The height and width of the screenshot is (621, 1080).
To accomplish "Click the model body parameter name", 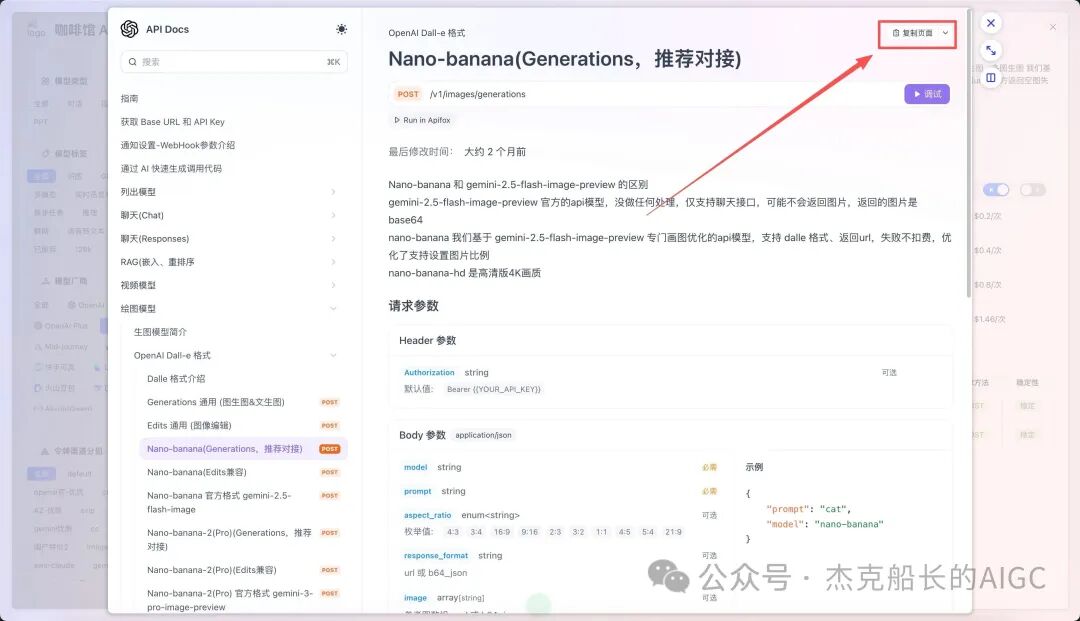I will (x=415, y=467).
